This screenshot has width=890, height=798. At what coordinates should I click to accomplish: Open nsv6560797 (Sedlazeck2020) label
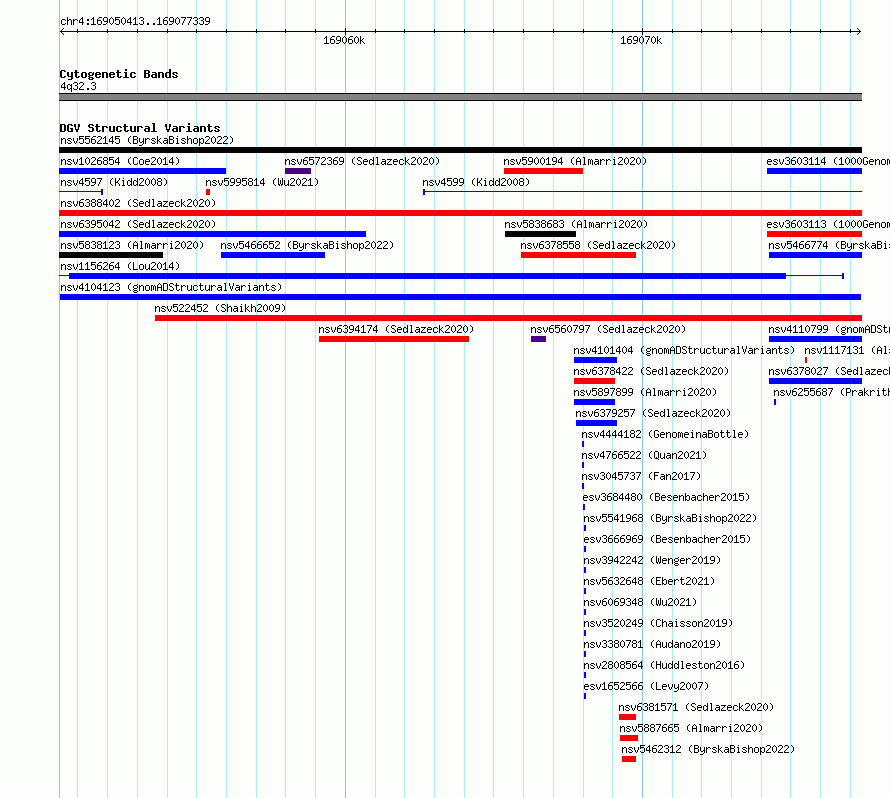(x=608, y=329)
